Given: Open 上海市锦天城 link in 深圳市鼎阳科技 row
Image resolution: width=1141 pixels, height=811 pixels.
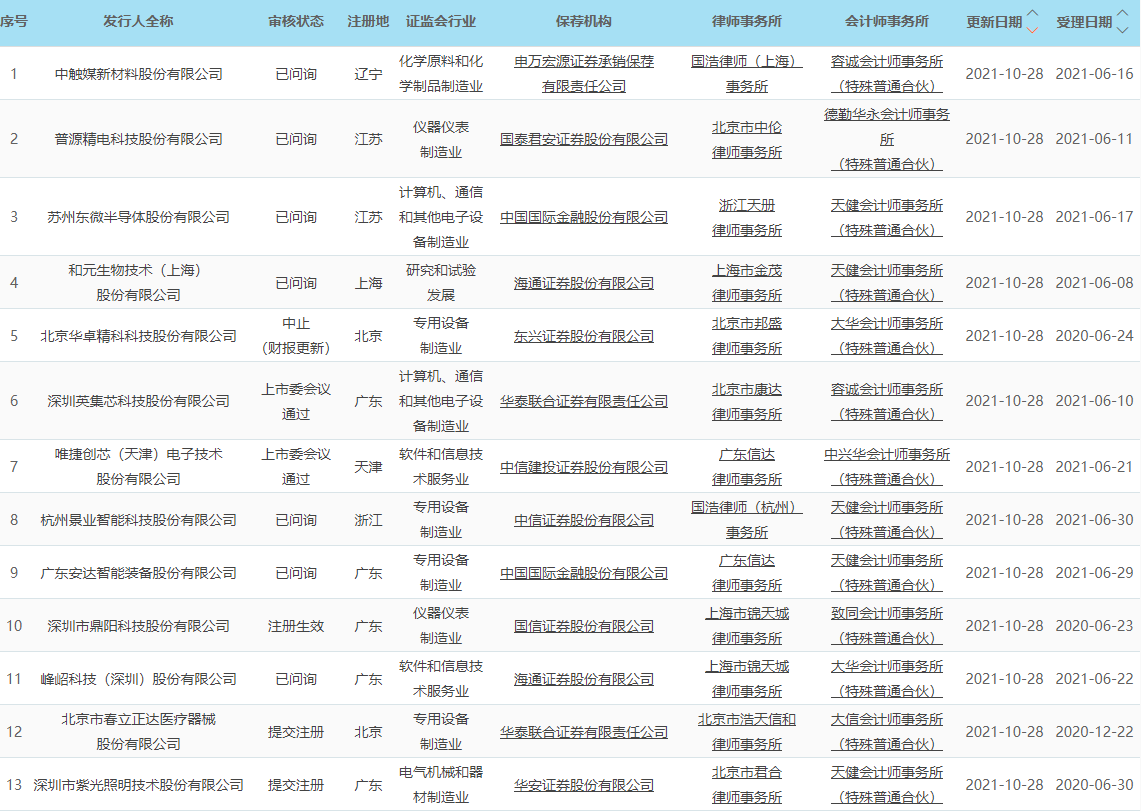Looking at the screenshot, I should 747,626.
